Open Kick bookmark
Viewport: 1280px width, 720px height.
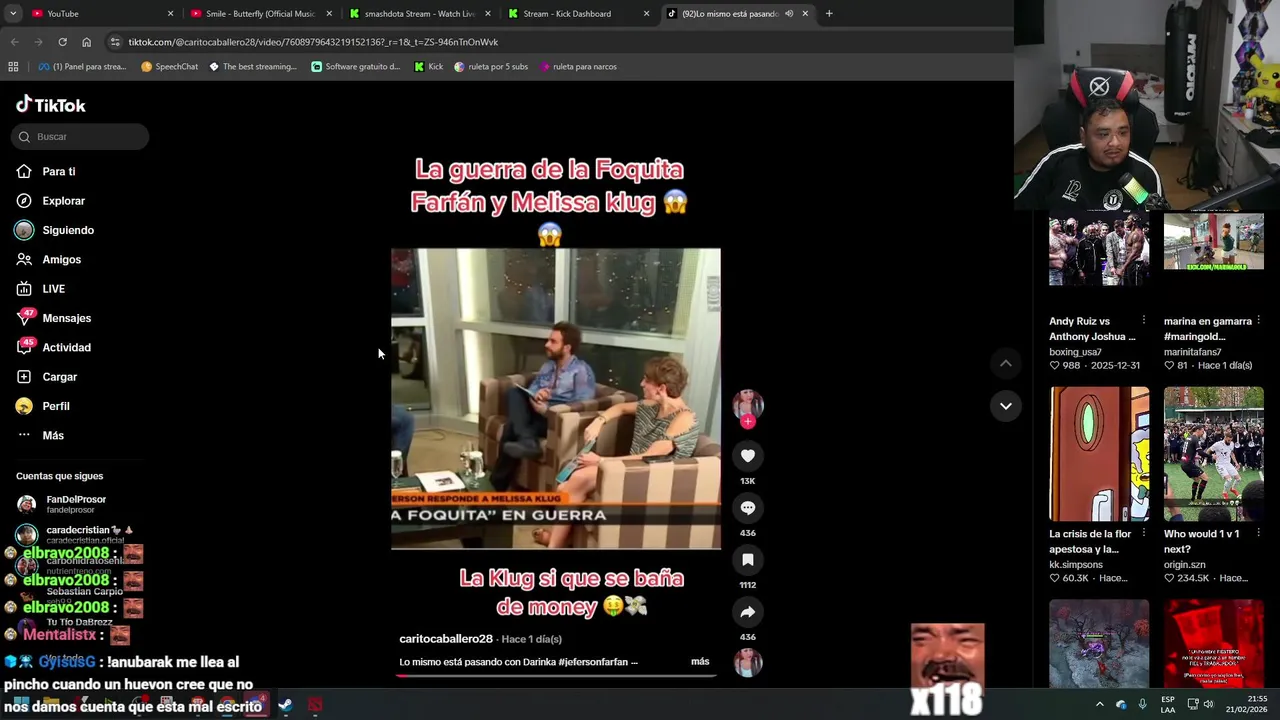pos(429,67)
